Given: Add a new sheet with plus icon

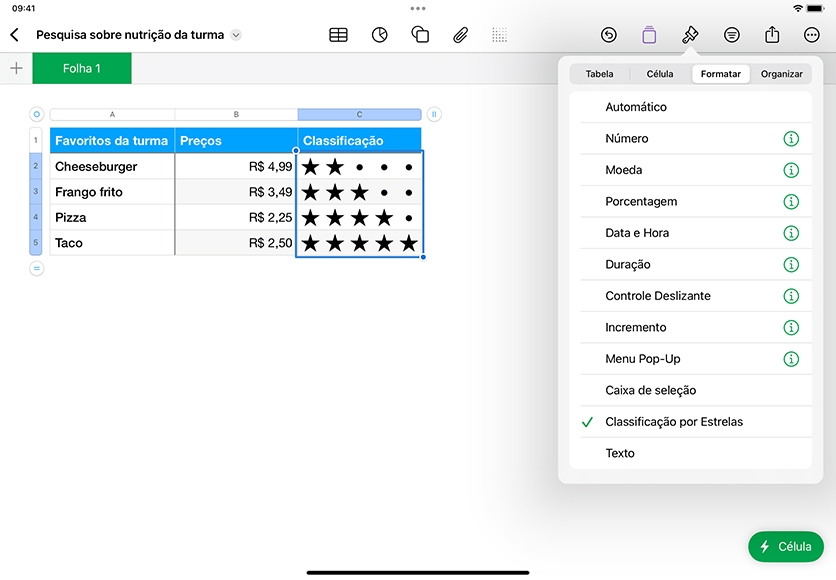Looking at the screenshot, I should 17,68.
